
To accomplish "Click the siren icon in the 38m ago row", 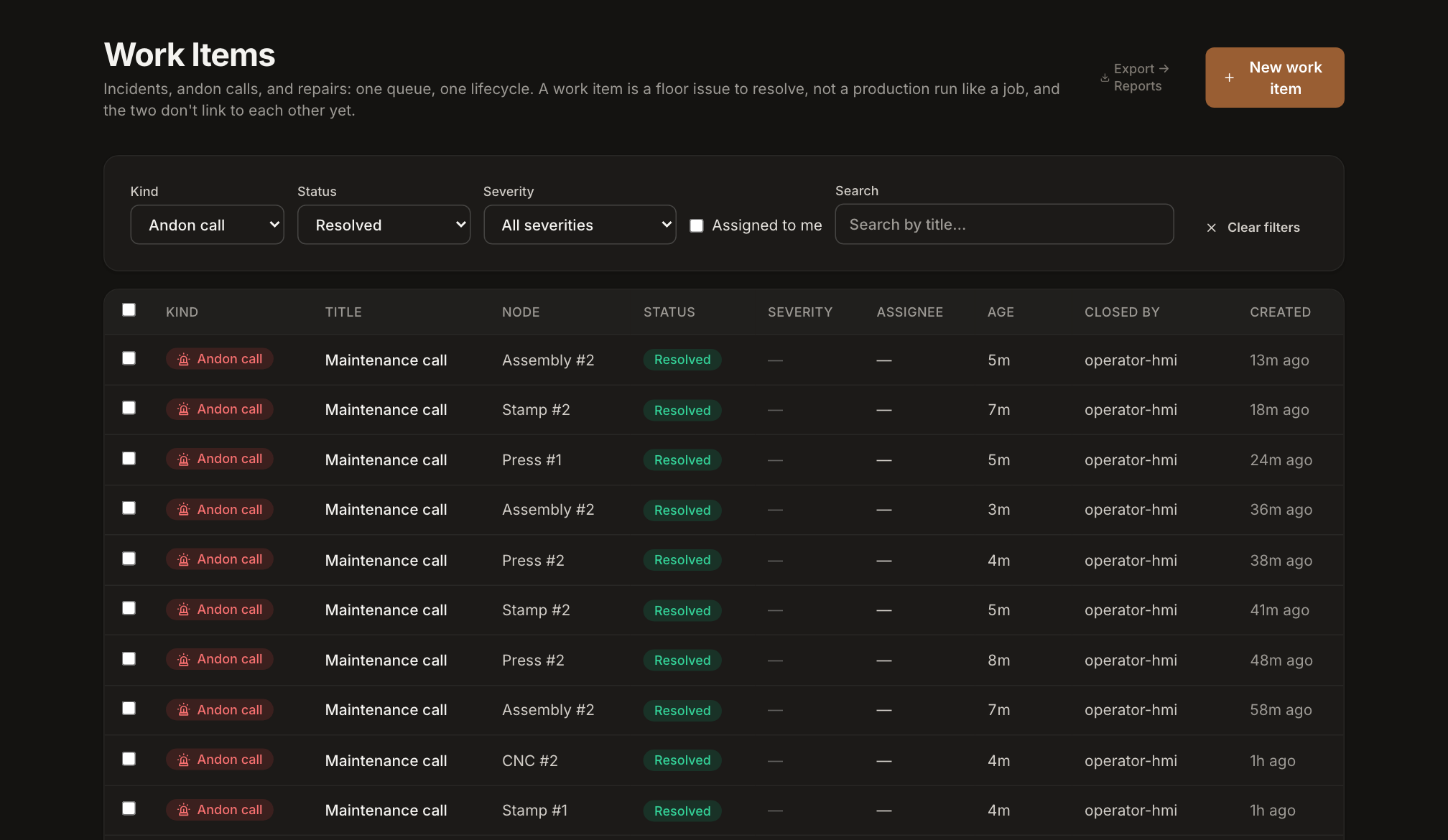I will [x=184, y=559].
